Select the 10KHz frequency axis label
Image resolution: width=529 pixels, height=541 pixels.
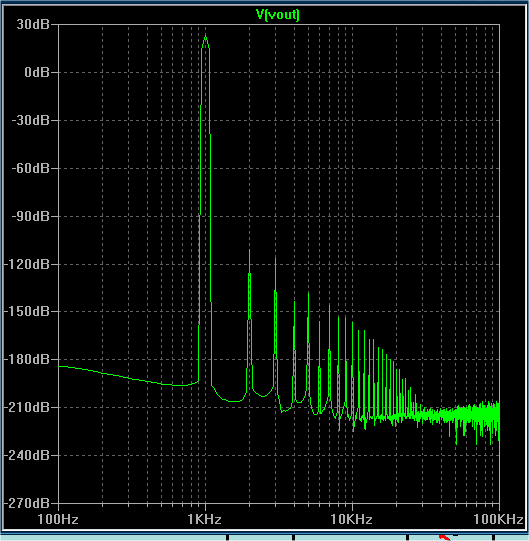click(x=351, y=519)
